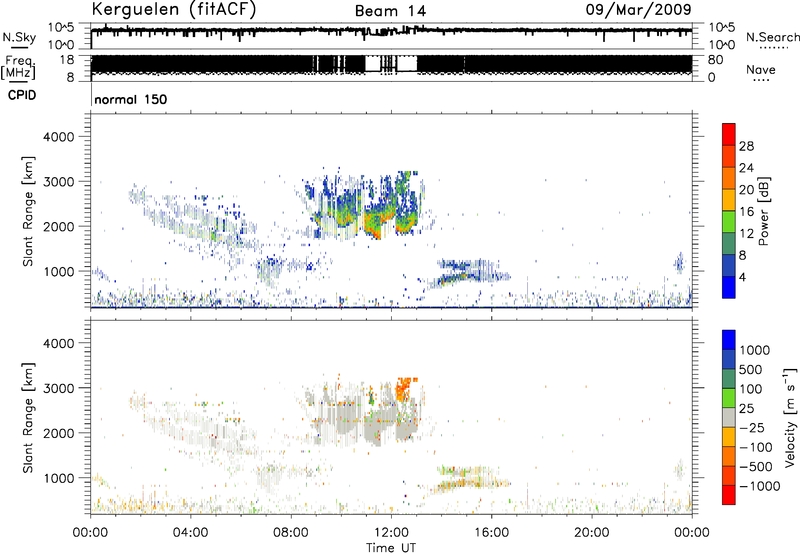This screenshot has width=800, height=554.
Task: Select the N.Search legend label
Action: [772, 37]
